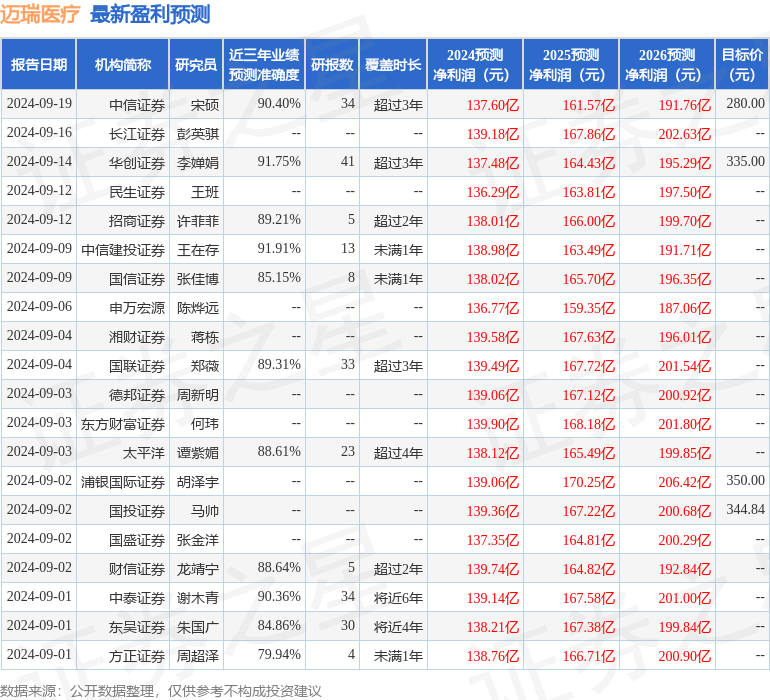Click institution 申万宏源
770x700 pixels.
[x=137, y=308]
